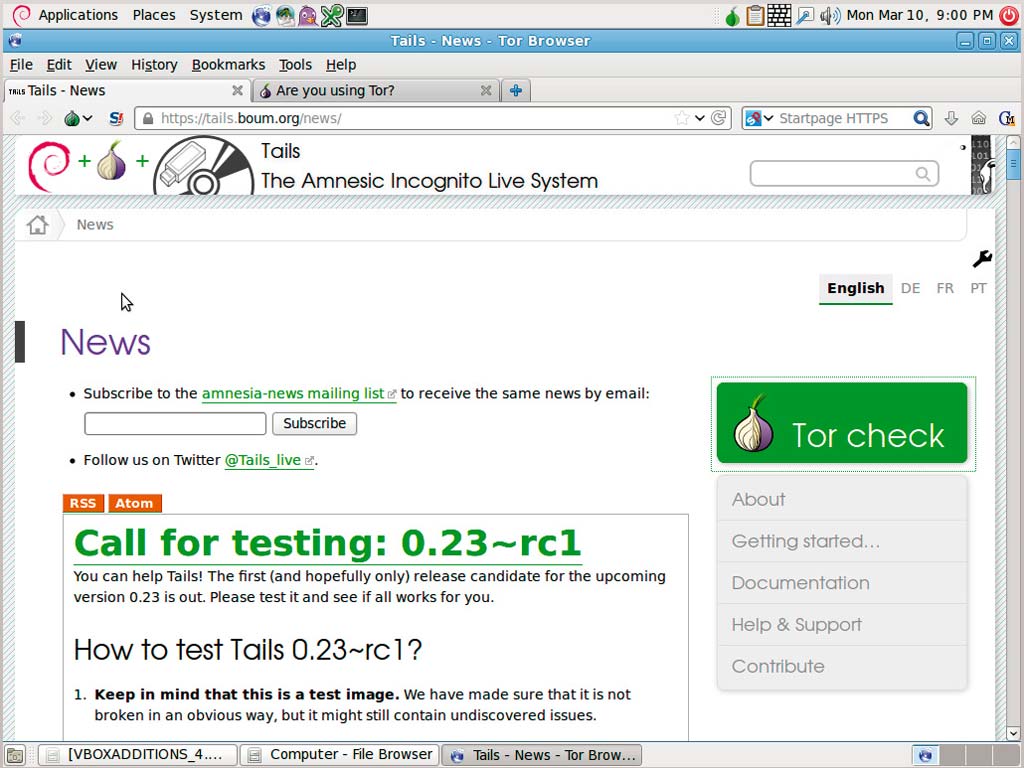Open the History menu
1024x768 pixels.
click(154, 65)
